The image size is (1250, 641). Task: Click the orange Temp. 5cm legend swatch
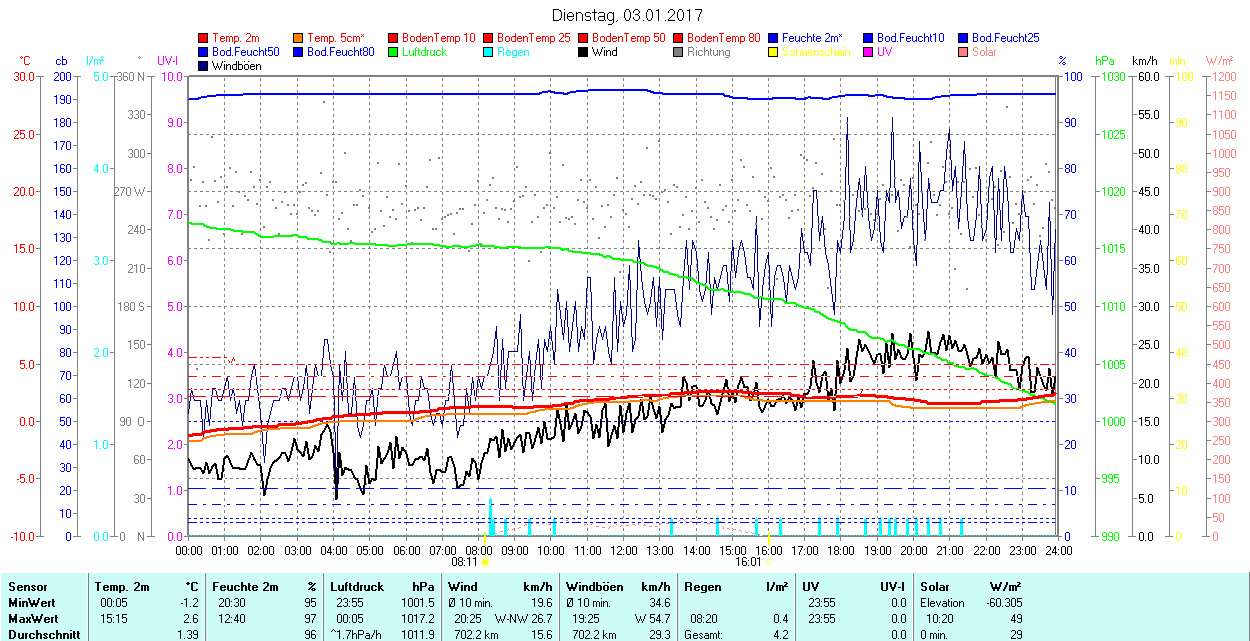(x=299, y=38)
